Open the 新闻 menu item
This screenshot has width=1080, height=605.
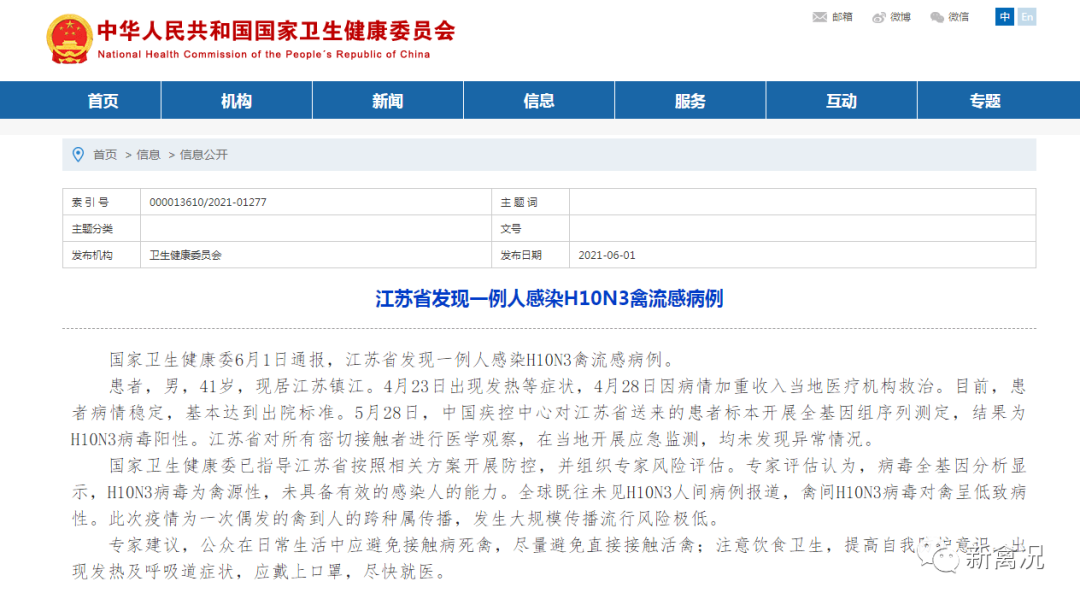pyautogui.click(x=387, y=100)
